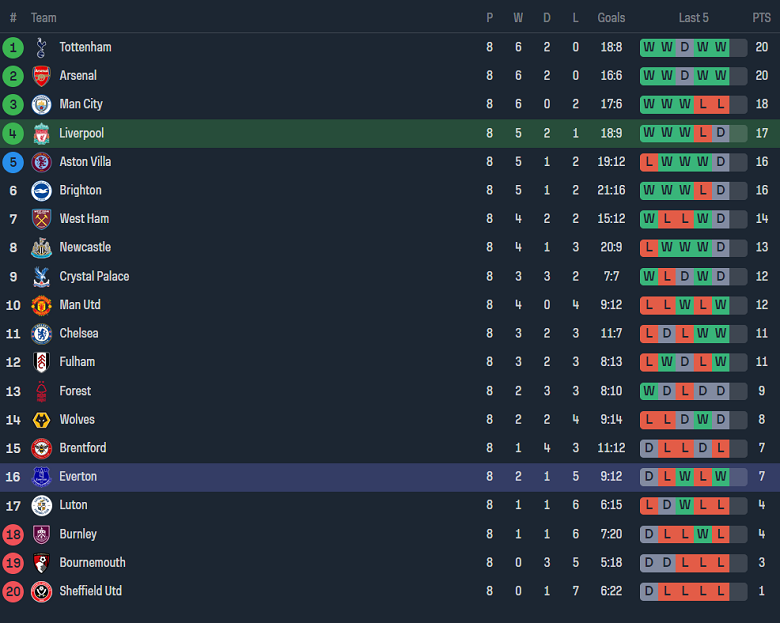Click the Everton club crest icon
The image size is (780, 623).
(41, 477)
